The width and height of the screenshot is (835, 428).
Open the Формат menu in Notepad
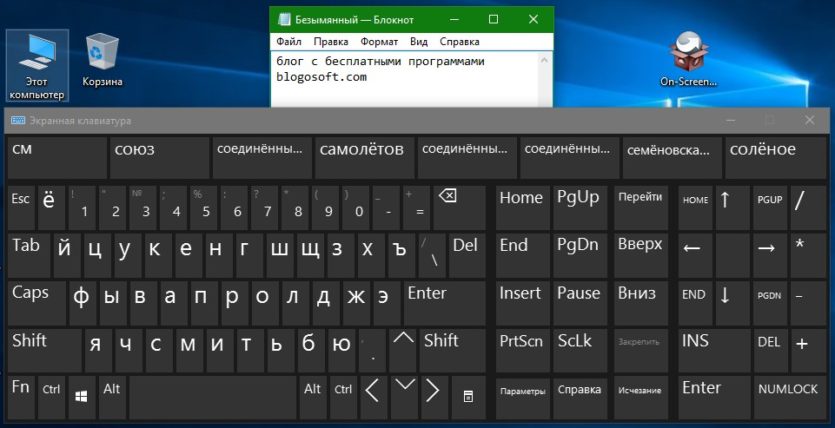(379, 42)
